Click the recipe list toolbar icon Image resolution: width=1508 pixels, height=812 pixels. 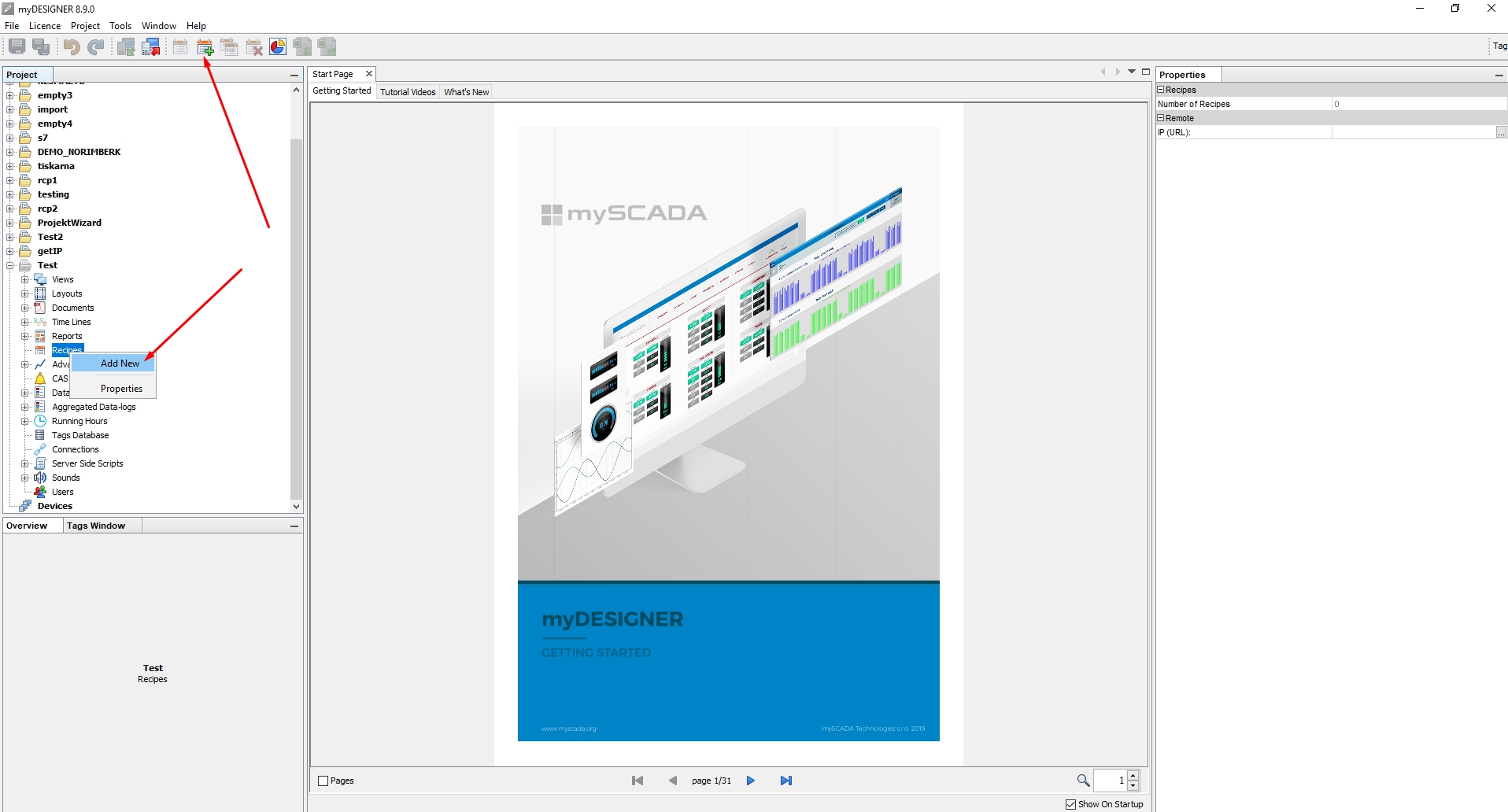pos(180,47)
